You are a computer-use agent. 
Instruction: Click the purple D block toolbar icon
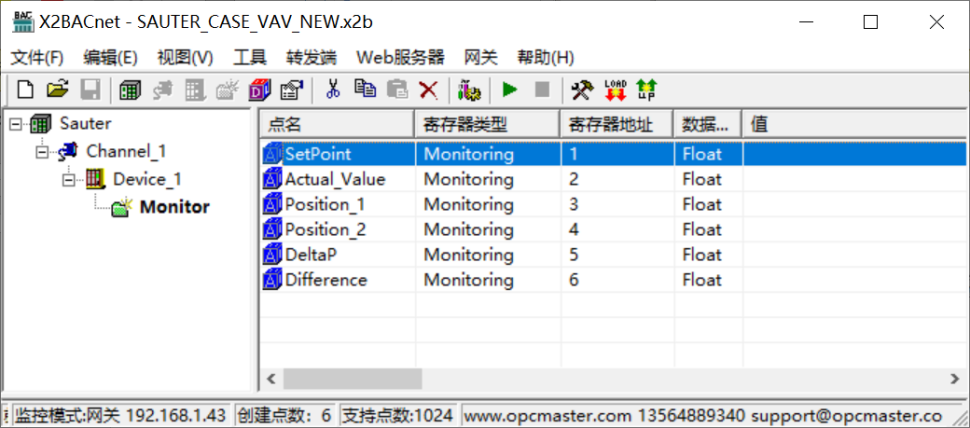(x=259, y=90)
